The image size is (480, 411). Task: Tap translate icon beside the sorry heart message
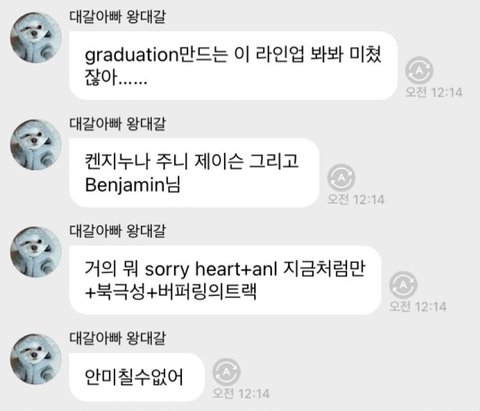coord(403,285)
